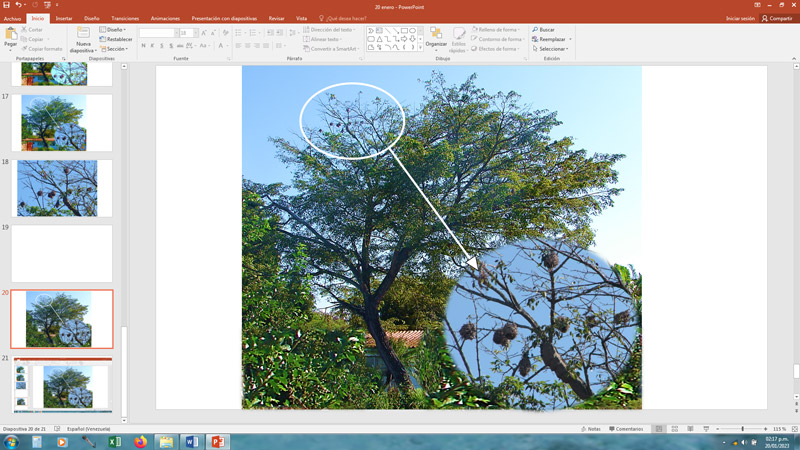Start slideshow from beginning quick access icon
The width and height of the screenshot is (800, 450).
[x=47, y=5]
